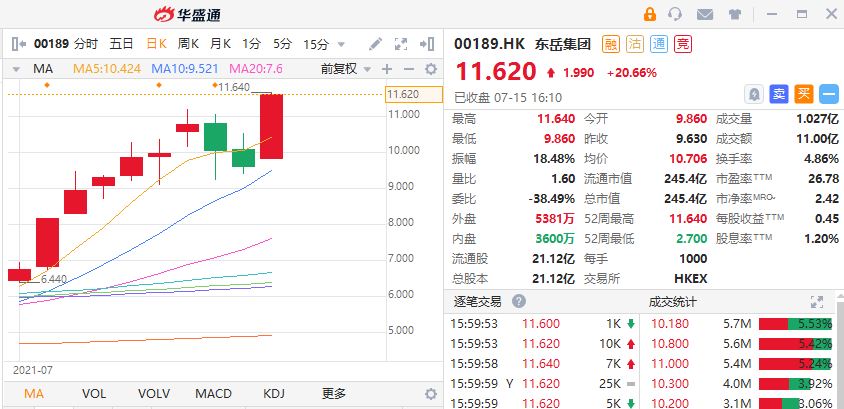
Task: Select the bottom MA indicator tab
Action: coord(33,394)
